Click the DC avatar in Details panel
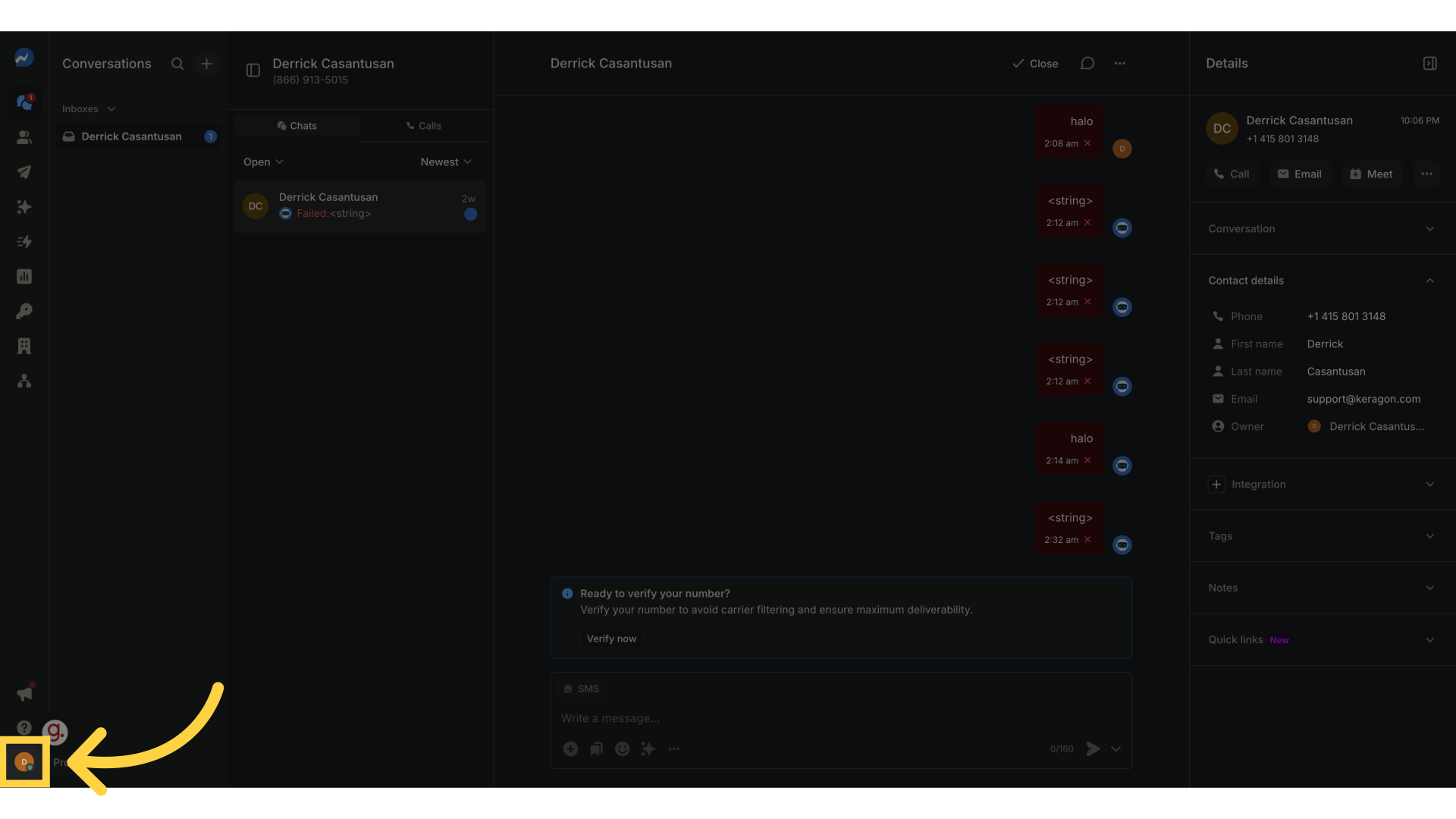This screenshot has height=819, width=1456. 1222,129
